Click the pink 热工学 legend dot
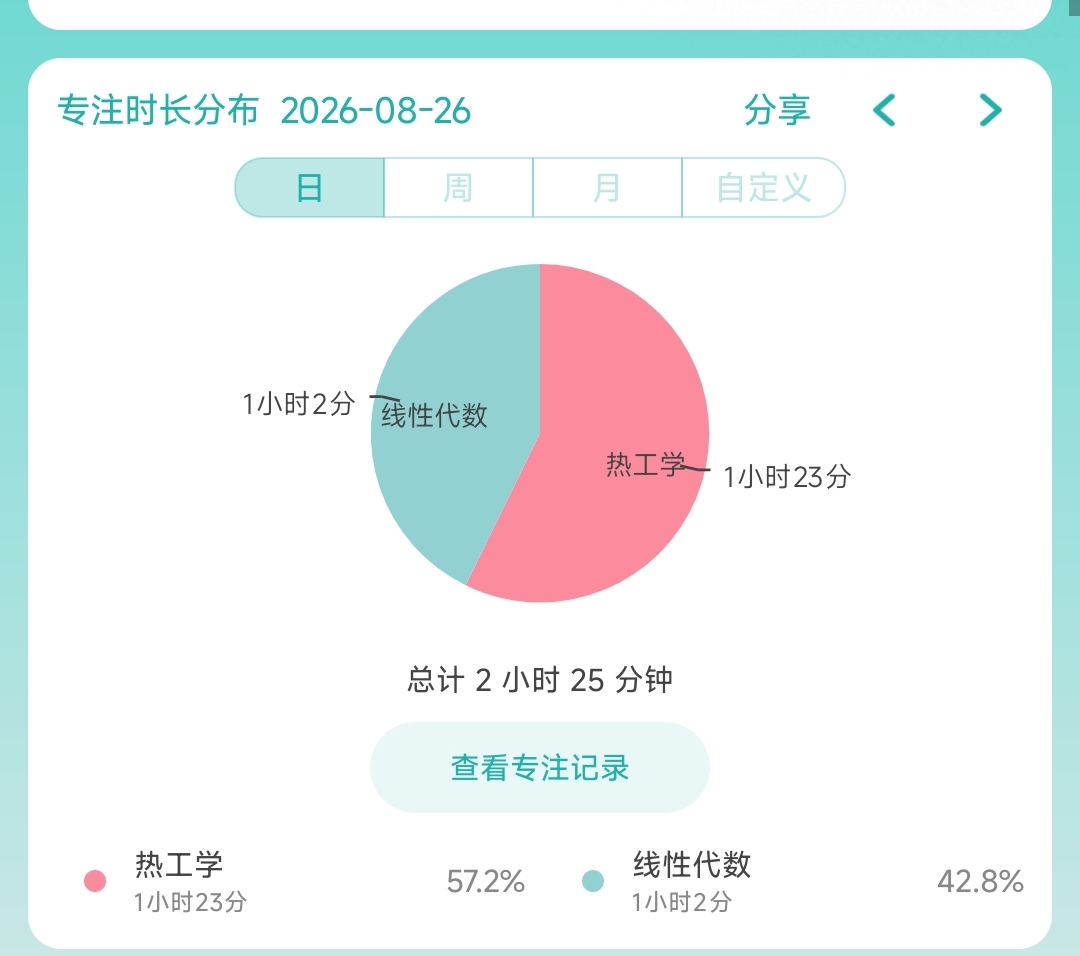 pyautogui.click(x=95, y=881)
